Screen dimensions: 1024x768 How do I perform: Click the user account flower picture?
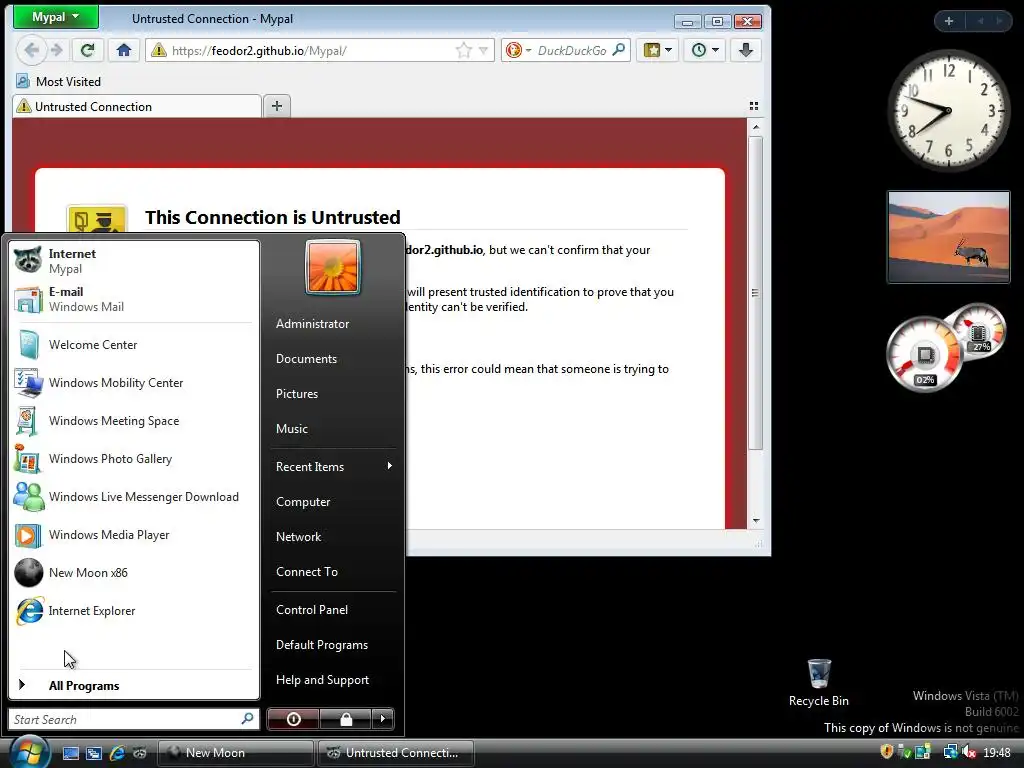click(x=333, y=267)
